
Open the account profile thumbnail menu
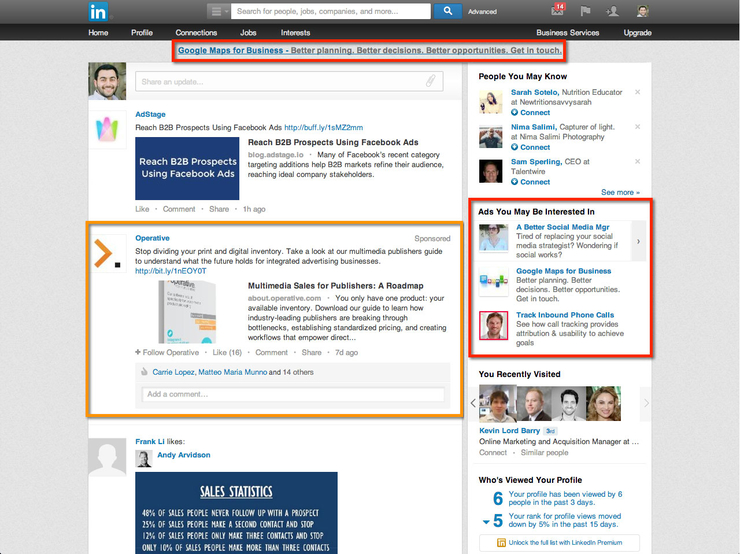point(642,11)
